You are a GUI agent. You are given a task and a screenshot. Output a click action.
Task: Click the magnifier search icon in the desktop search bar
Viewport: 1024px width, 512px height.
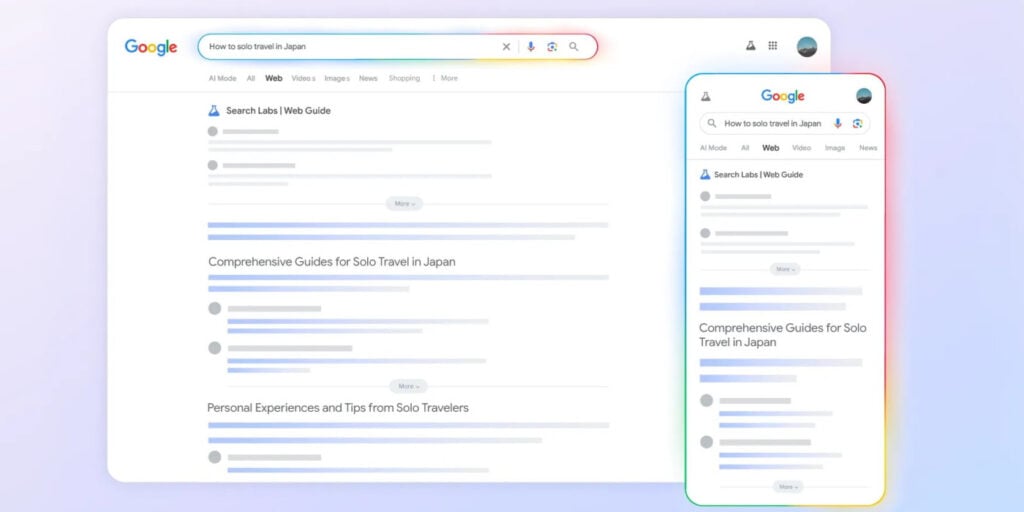[574, 47]
